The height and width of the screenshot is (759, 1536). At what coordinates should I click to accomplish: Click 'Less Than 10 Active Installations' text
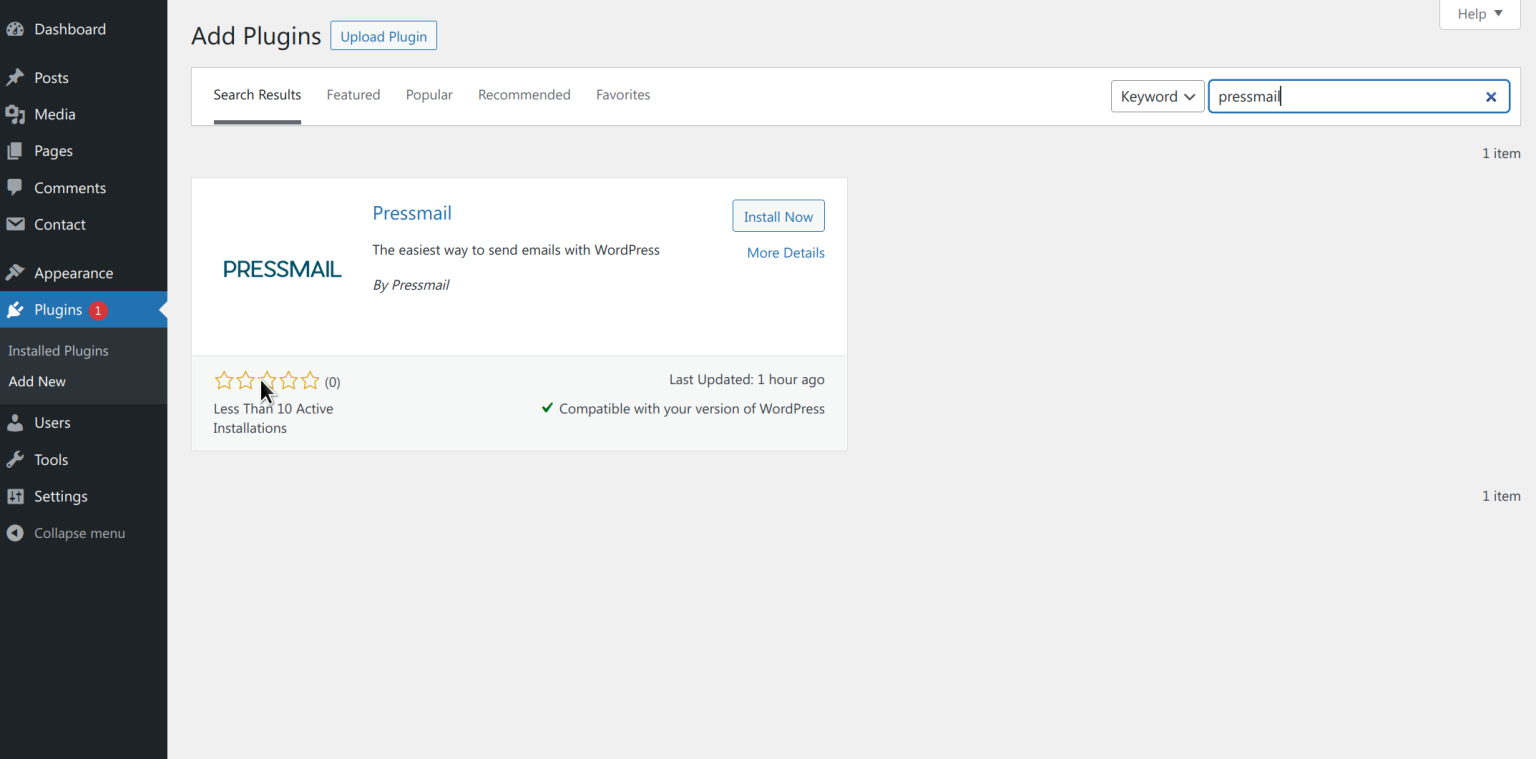(273, 418)
